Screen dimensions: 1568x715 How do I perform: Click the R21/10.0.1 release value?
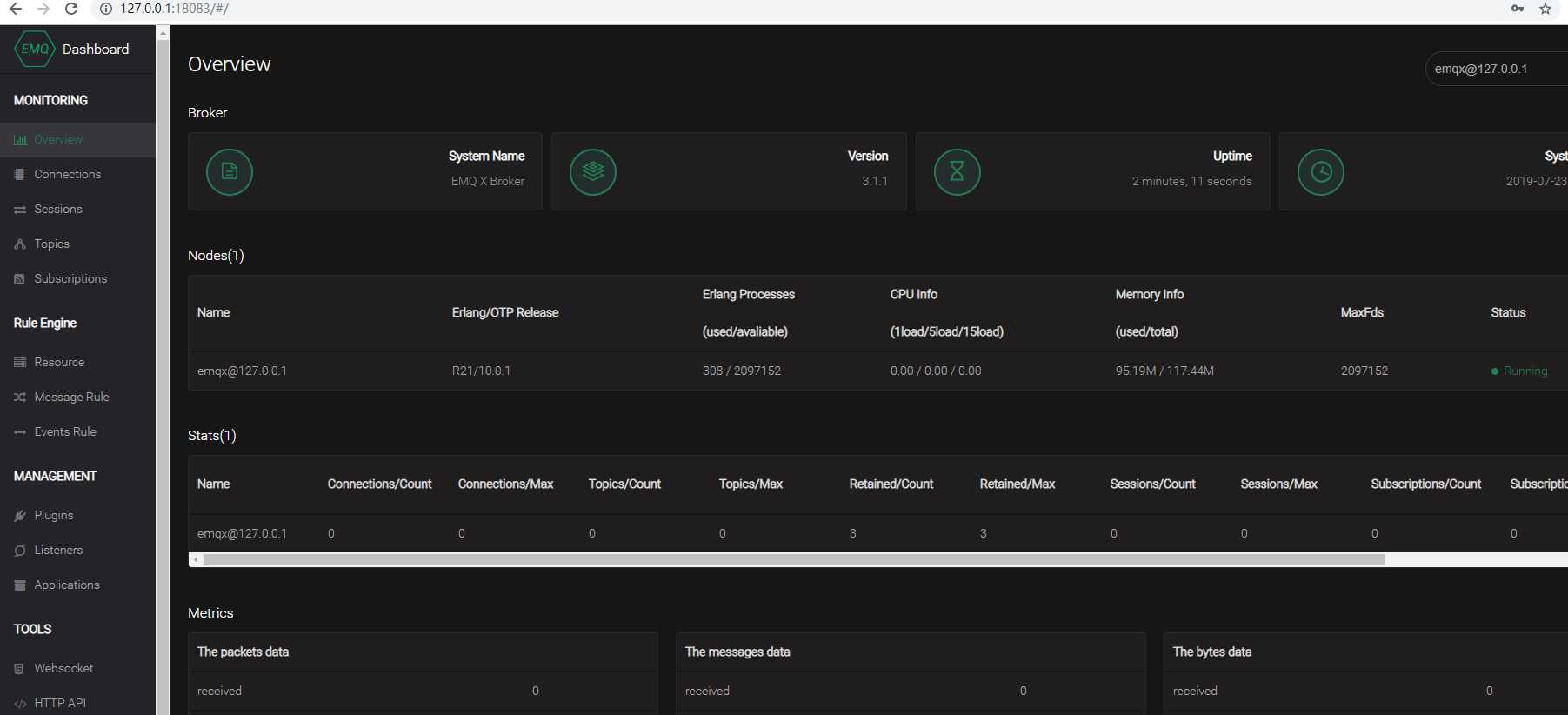[481, 371]
